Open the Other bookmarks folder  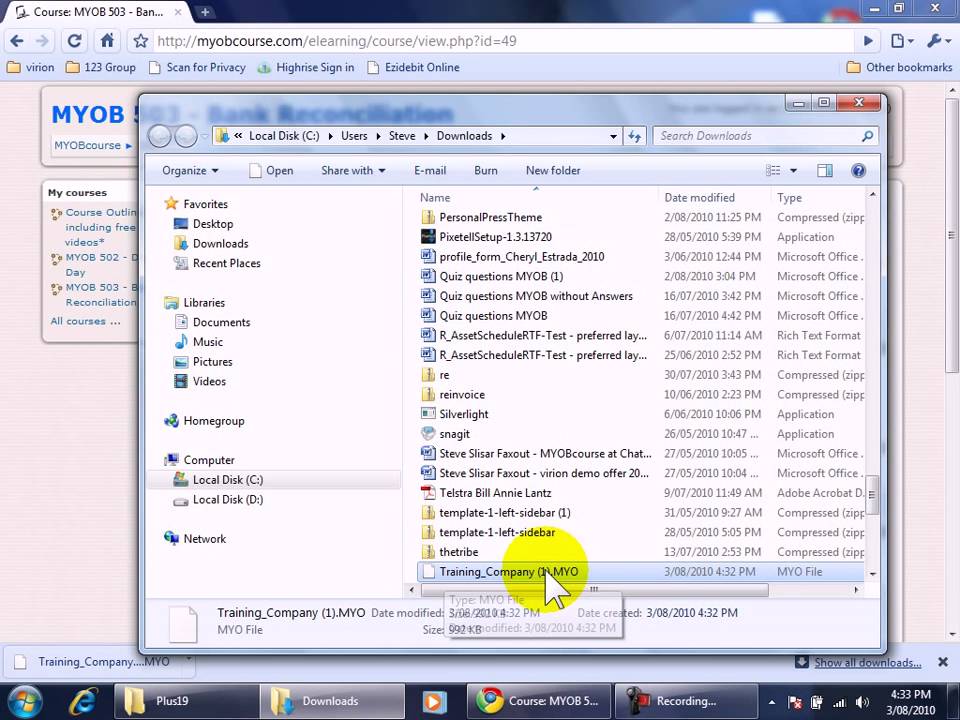coord(899,67)
